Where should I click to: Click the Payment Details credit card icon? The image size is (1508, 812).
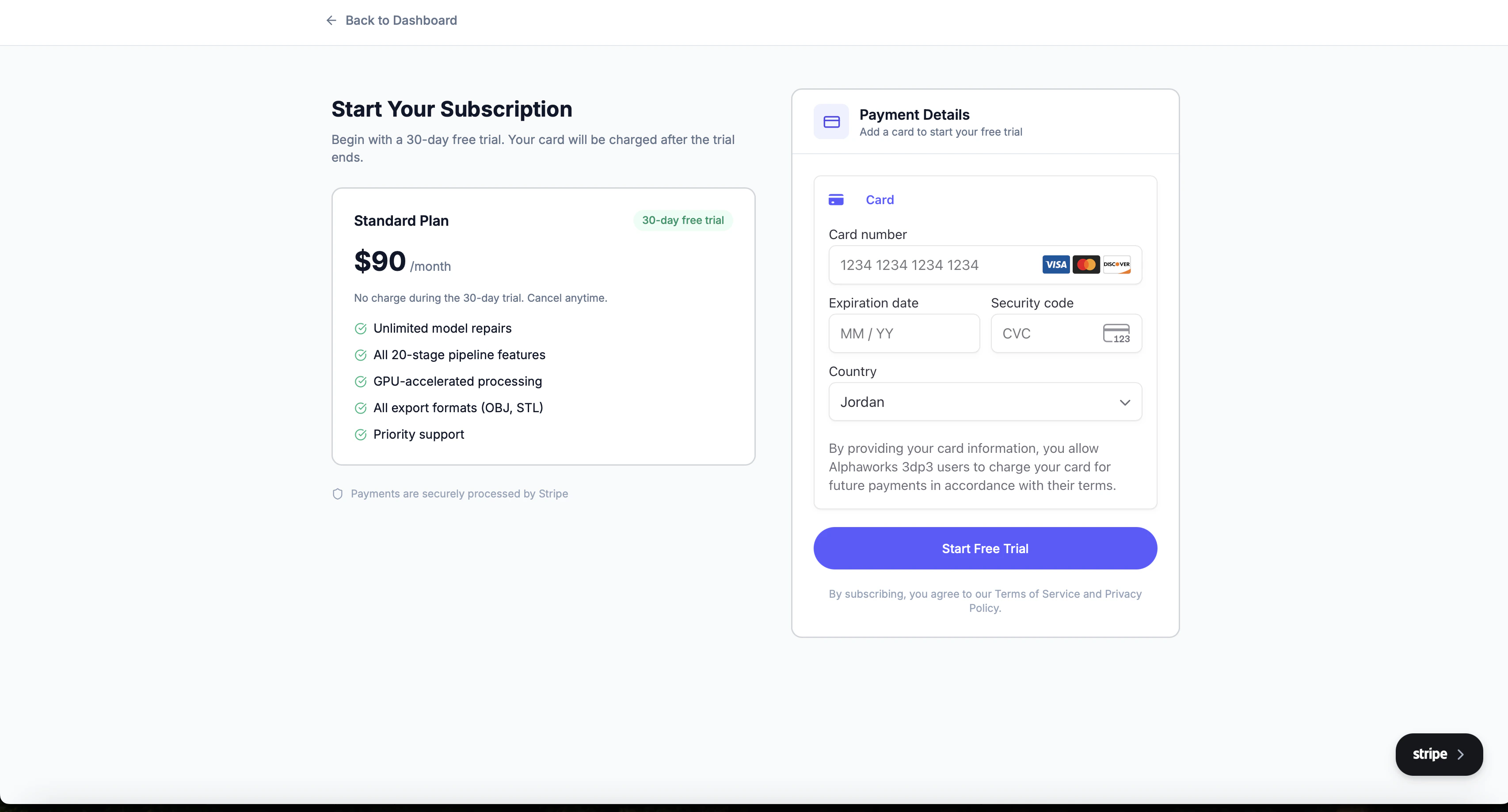[831, 121]
